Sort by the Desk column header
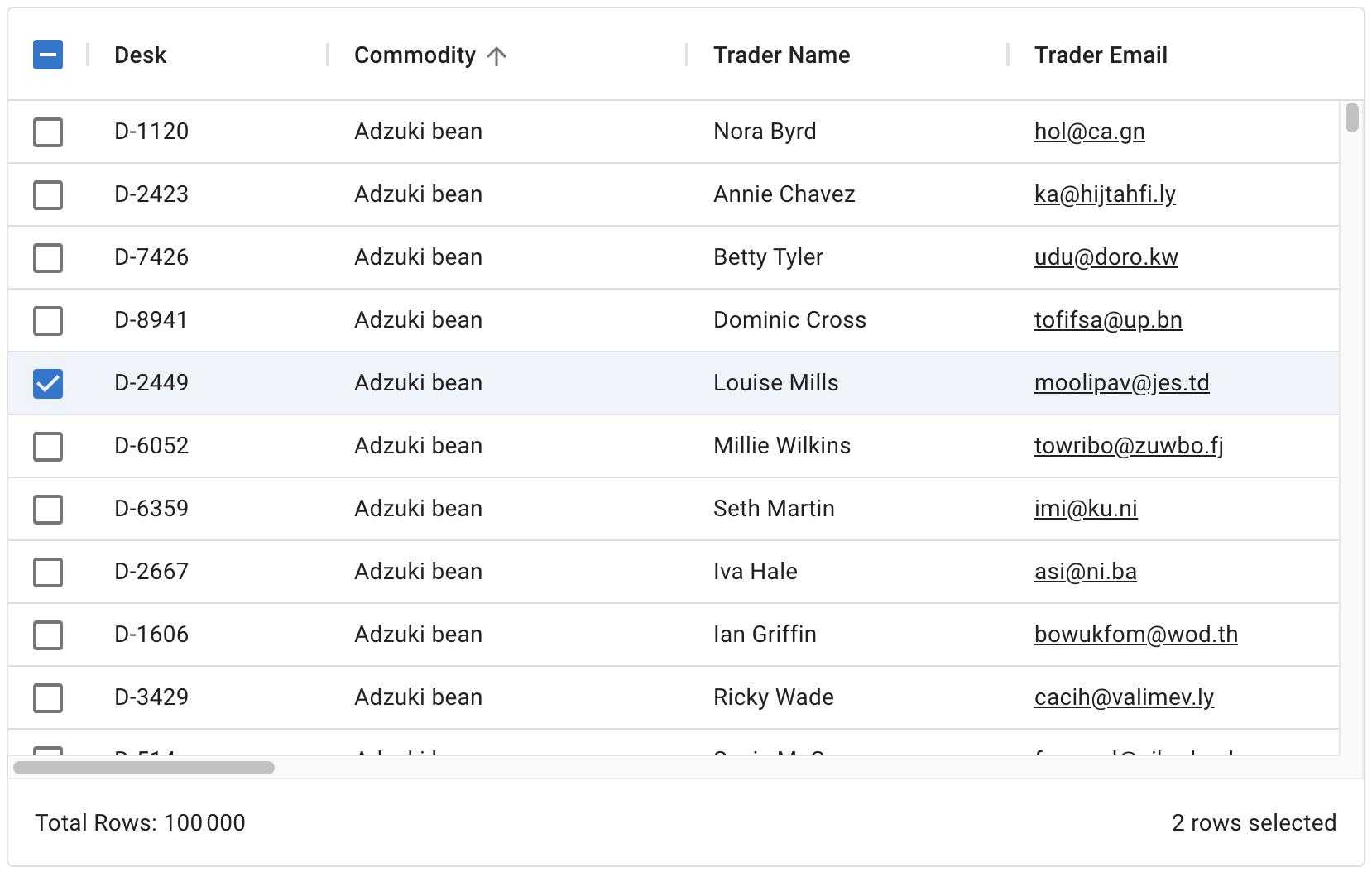 (141, 55)
